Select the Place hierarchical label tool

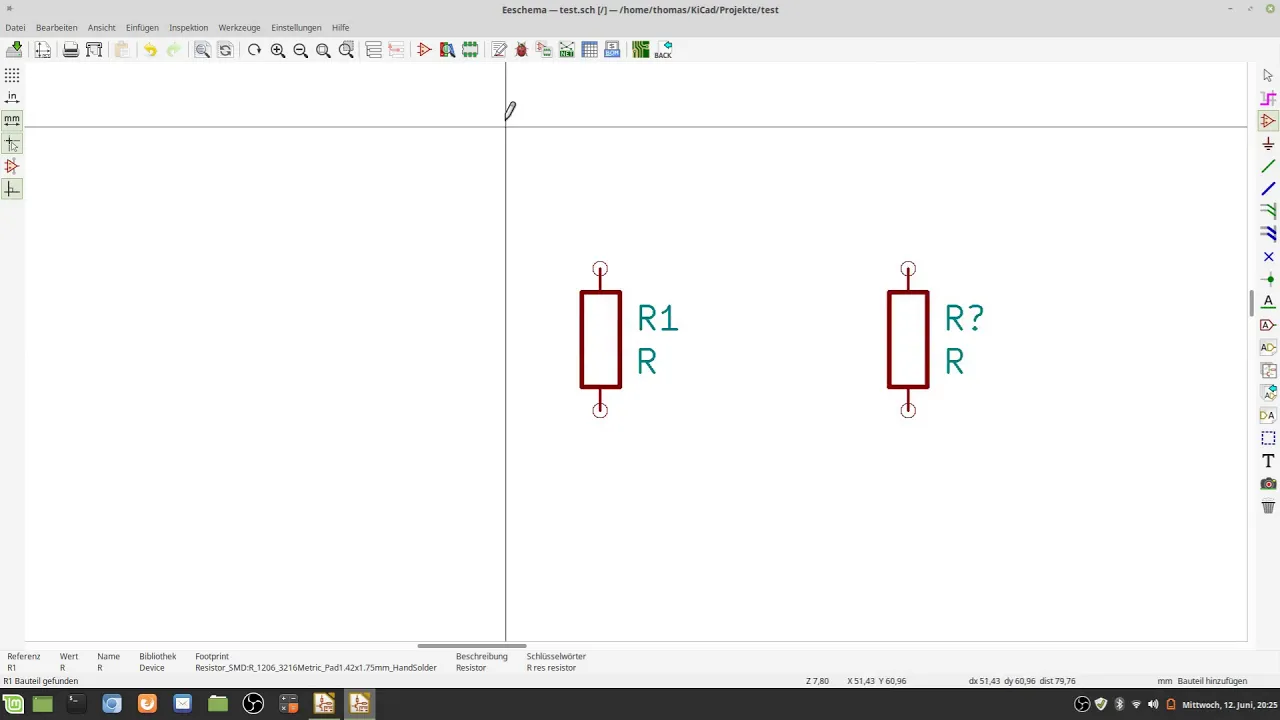pos(1268,347)
